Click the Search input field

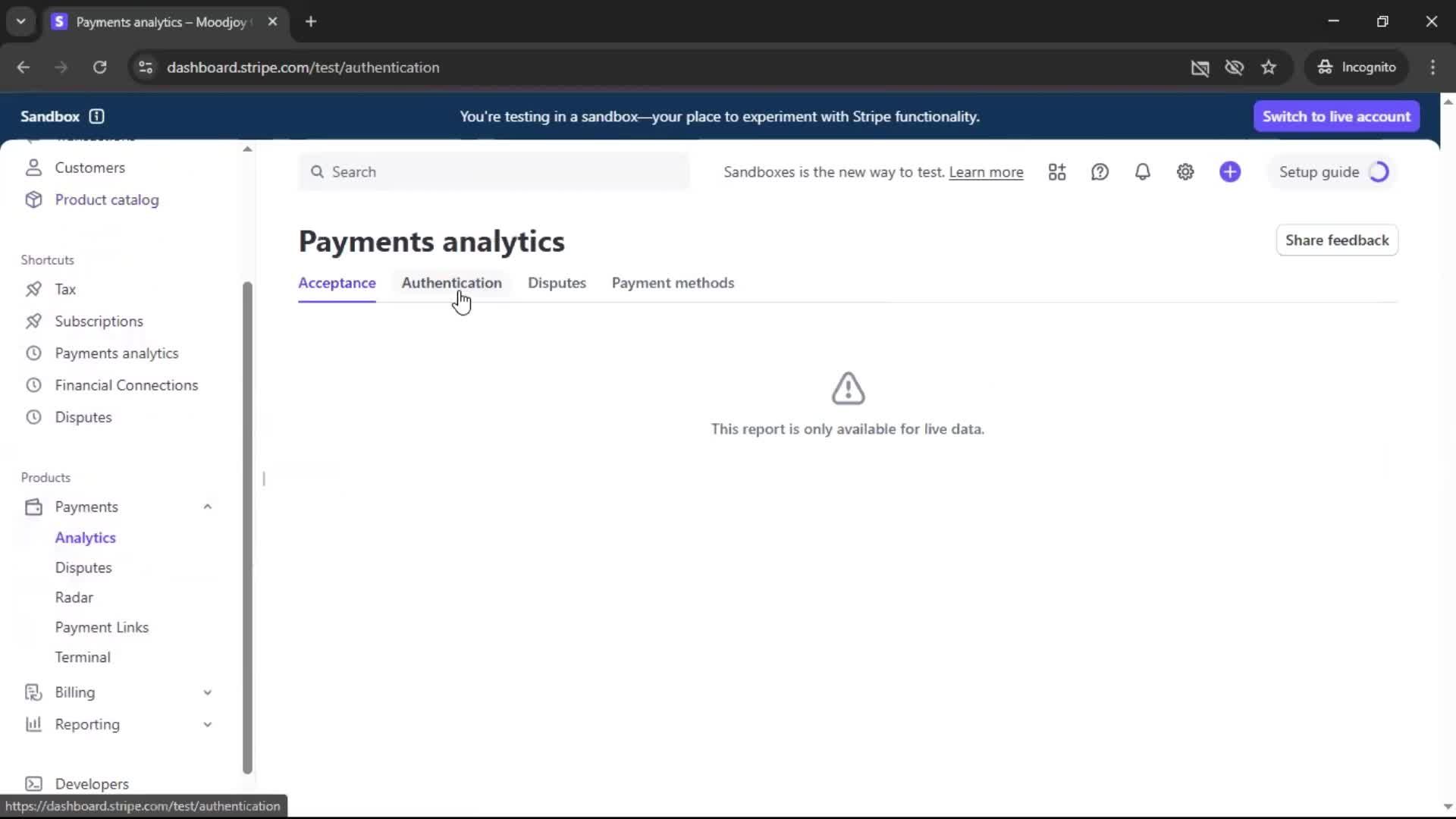click(x=493, y=172)
